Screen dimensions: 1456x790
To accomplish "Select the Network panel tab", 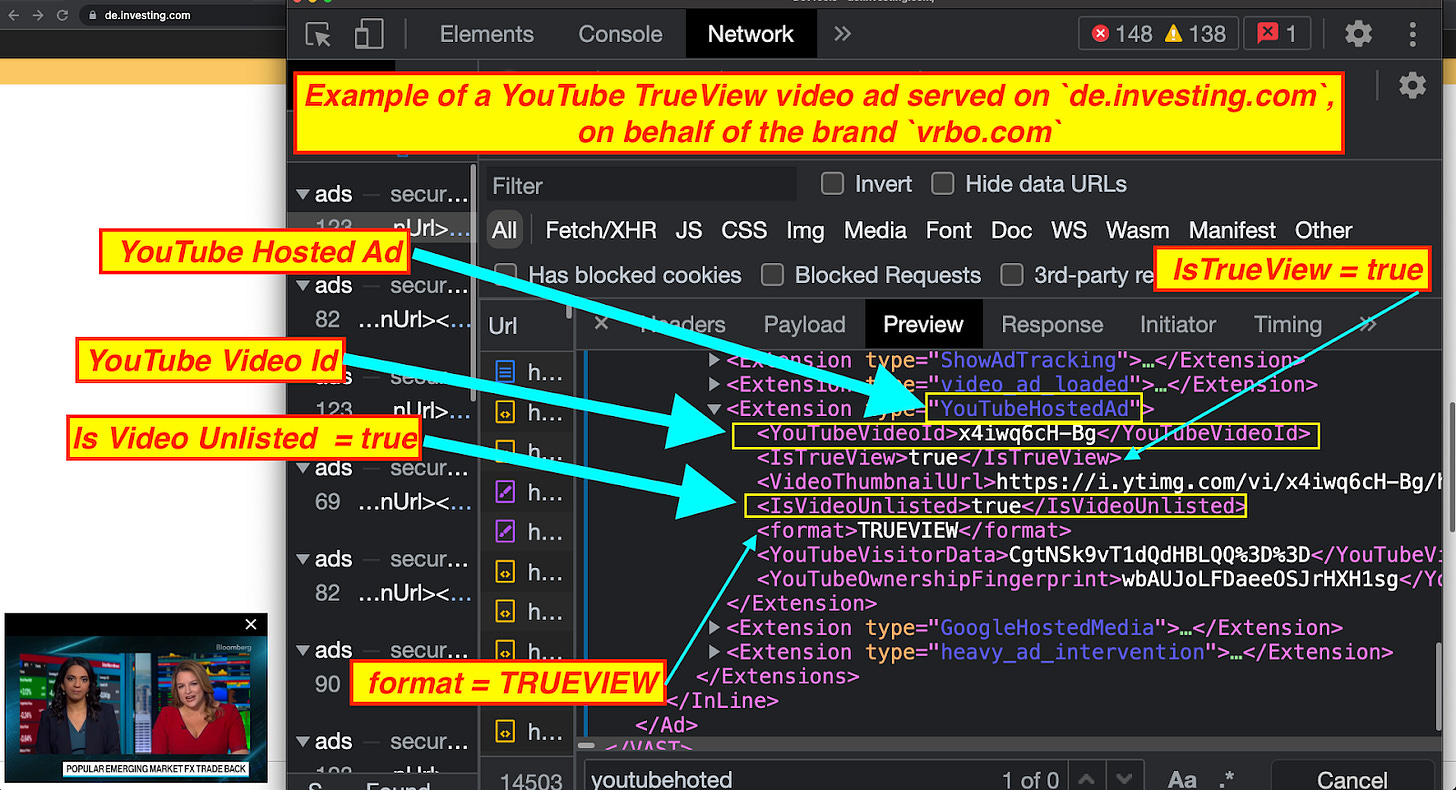I will pos(750,34).
